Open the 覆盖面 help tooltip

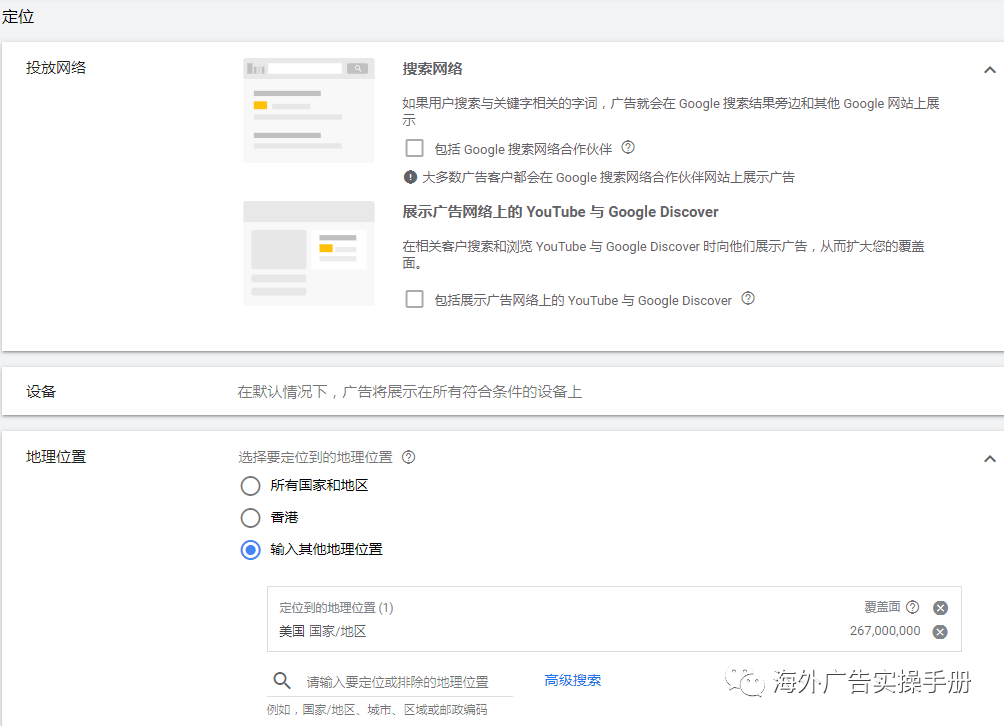tap(911, 607)
